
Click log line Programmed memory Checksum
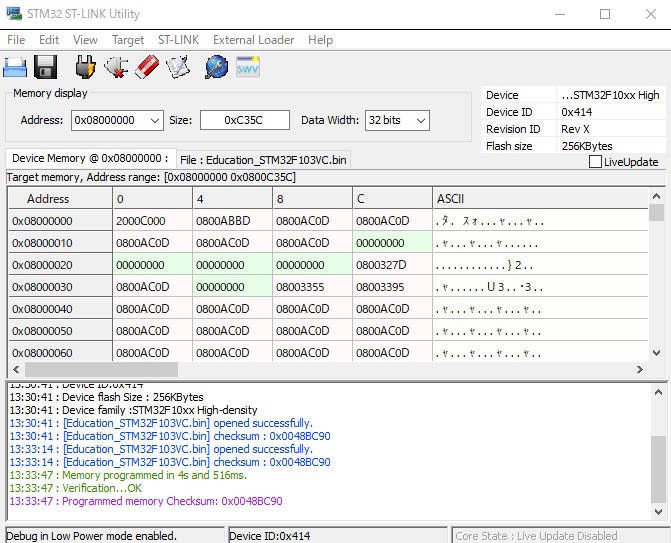146,501
